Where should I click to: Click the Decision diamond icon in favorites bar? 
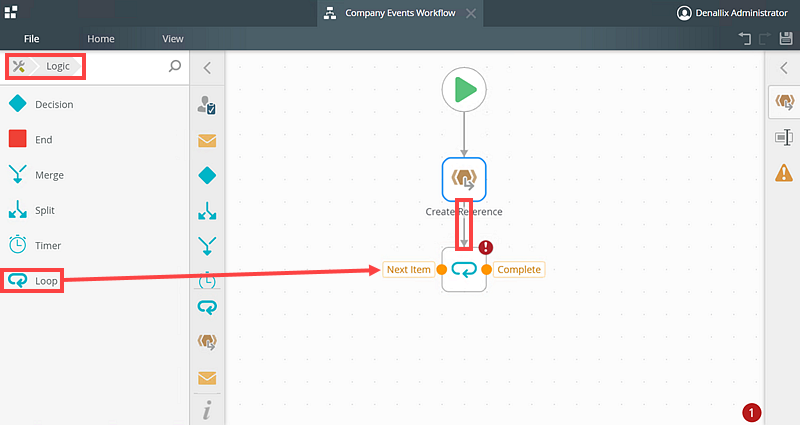pyautogui.click(x=207, y=176)
